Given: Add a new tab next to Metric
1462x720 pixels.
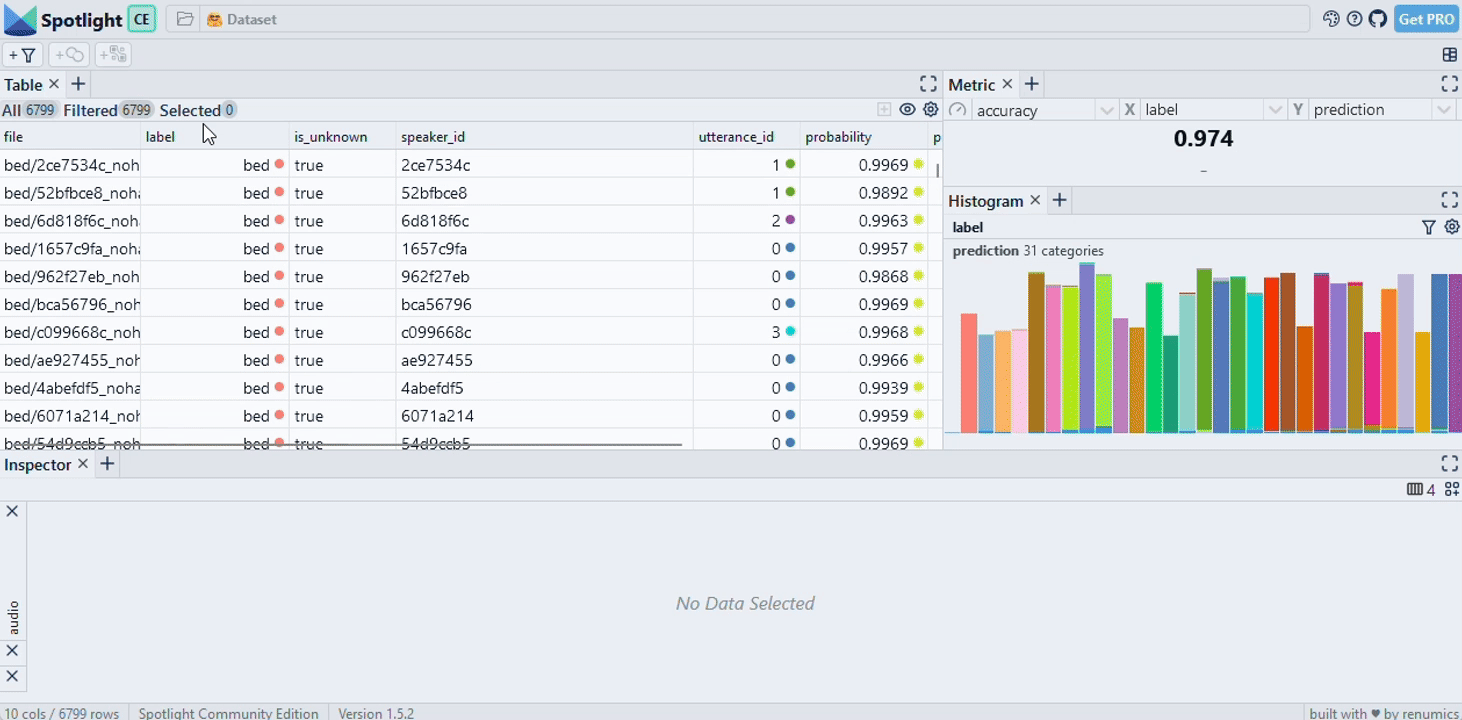Looking at the screenshot, I should pos(1032,85).
